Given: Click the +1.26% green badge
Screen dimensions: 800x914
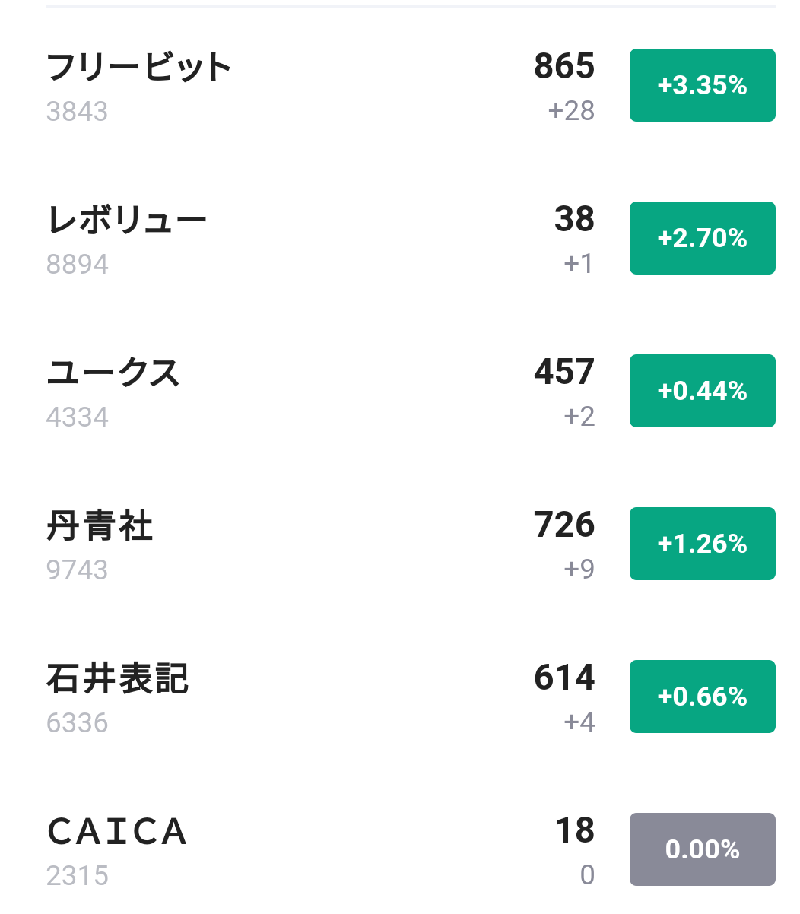Looking at the screenshot, I should [x=702, y=544].
